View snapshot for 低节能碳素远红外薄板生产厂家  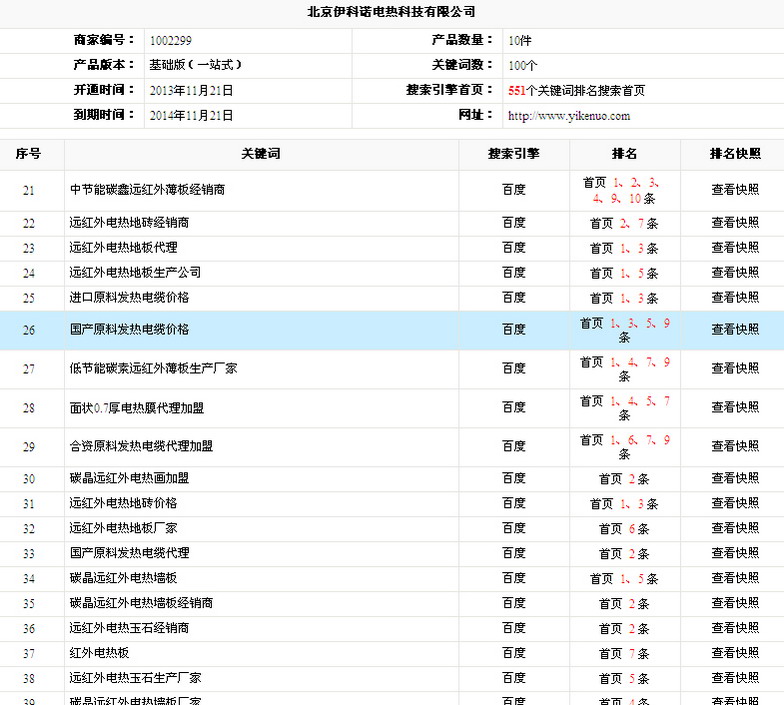[735, 368]
